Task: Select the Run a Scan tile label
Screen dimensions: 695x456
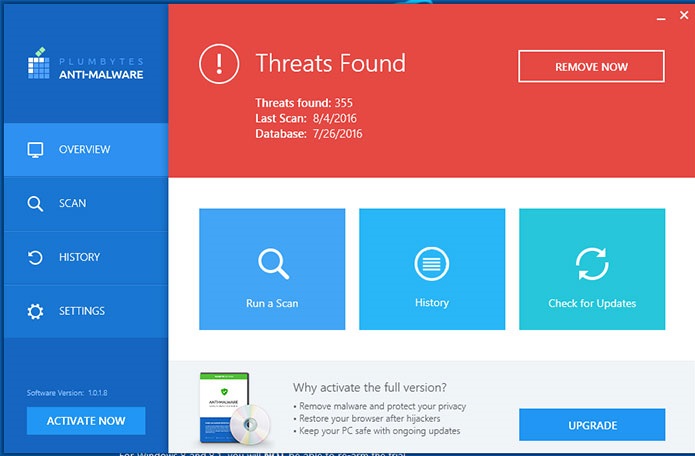Action: pyautogui.click(x=272, y=303)
